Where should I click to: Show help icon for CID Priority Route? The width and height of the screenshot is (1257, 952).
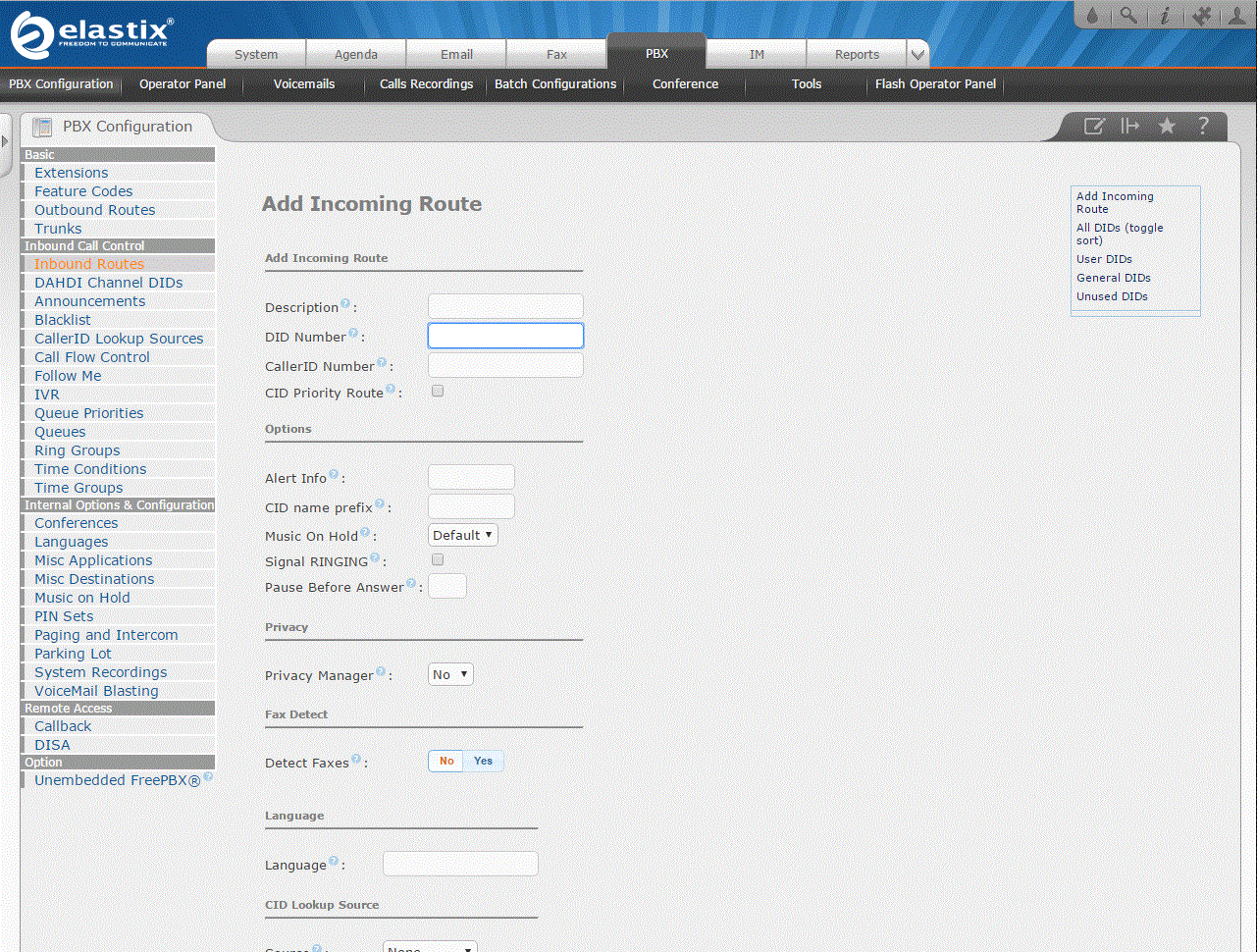click(x=391, y=390)
